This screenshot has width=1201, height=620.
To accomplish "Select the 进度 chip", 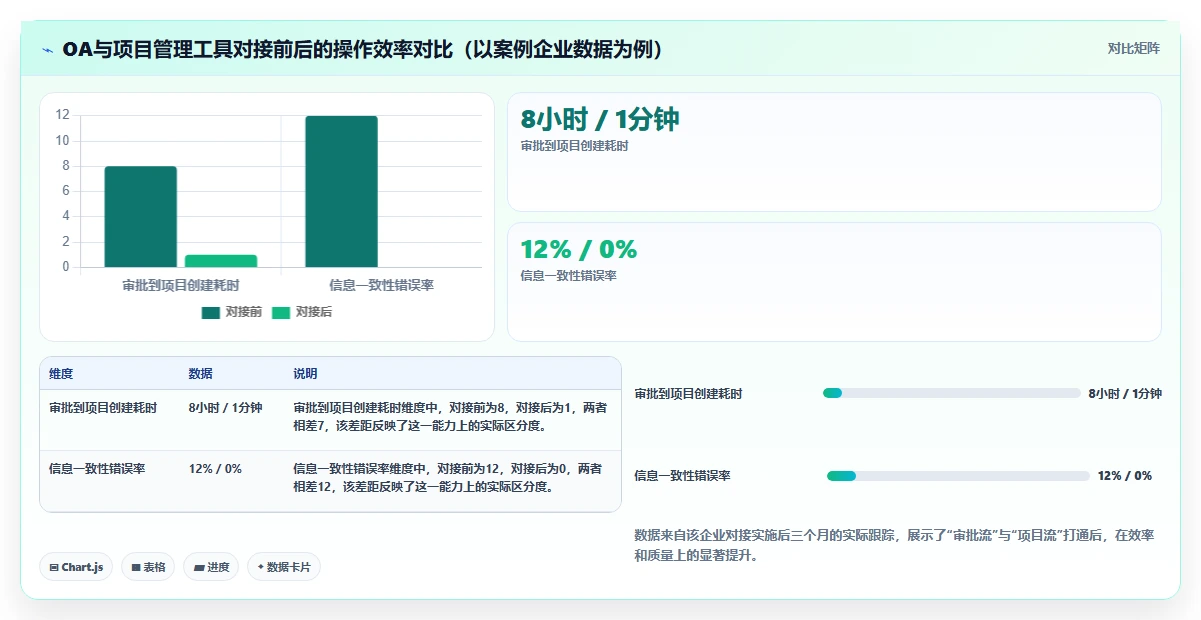I will pos(211,567).
